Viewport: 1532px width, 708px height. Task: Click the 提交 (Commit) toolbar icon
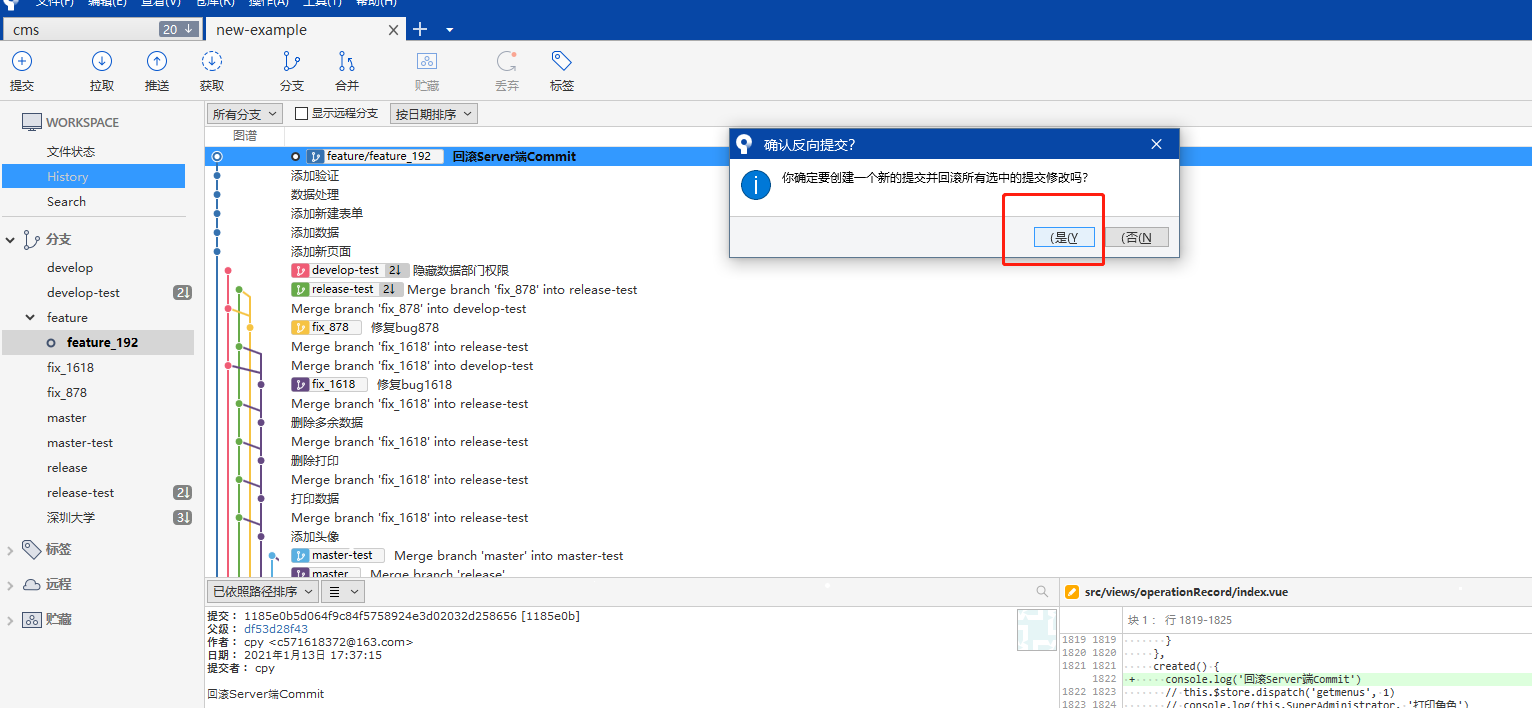[x=22, y=62]
